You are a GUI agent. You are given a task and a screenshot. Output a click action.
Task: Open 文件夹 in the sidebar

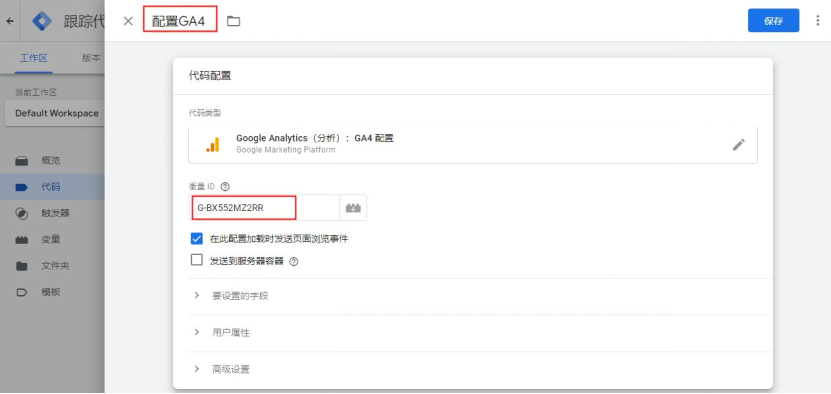[52, 266]
